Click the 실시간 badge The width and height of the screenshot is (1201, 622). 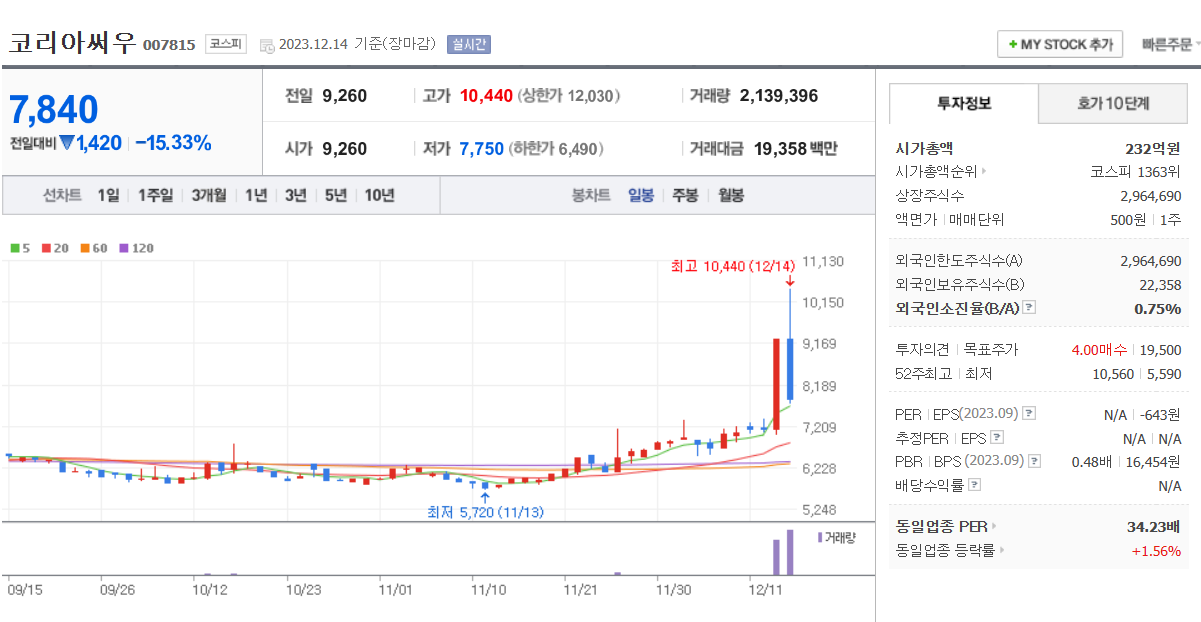469,45
